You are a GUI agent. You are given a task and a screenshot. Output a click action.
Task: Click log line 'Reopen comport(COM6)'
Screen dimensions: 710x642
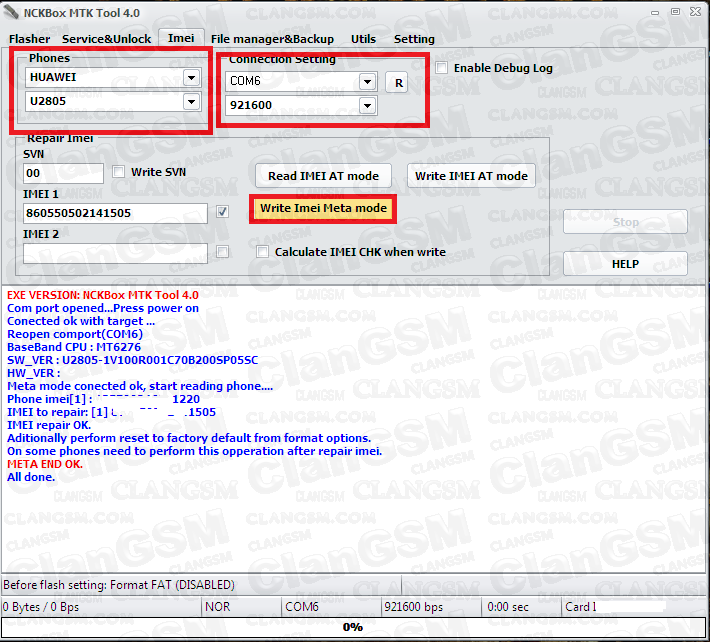[x=75, y=334]
